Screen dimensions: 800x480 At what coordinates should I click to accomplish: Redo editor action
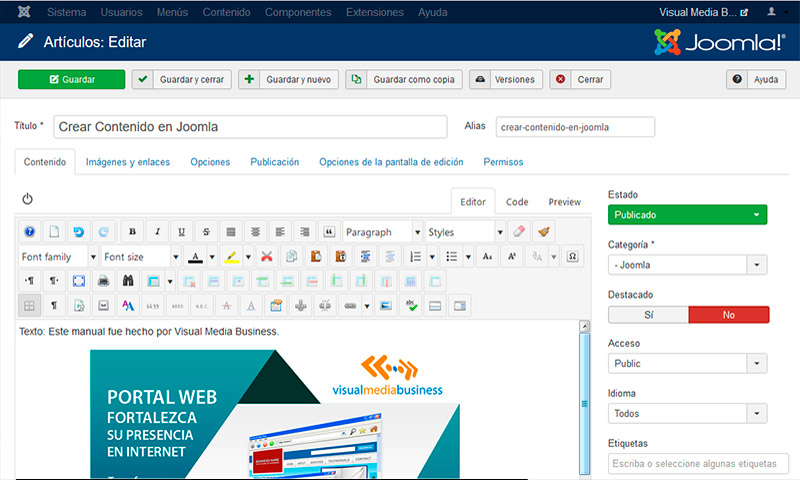point(103,232)
